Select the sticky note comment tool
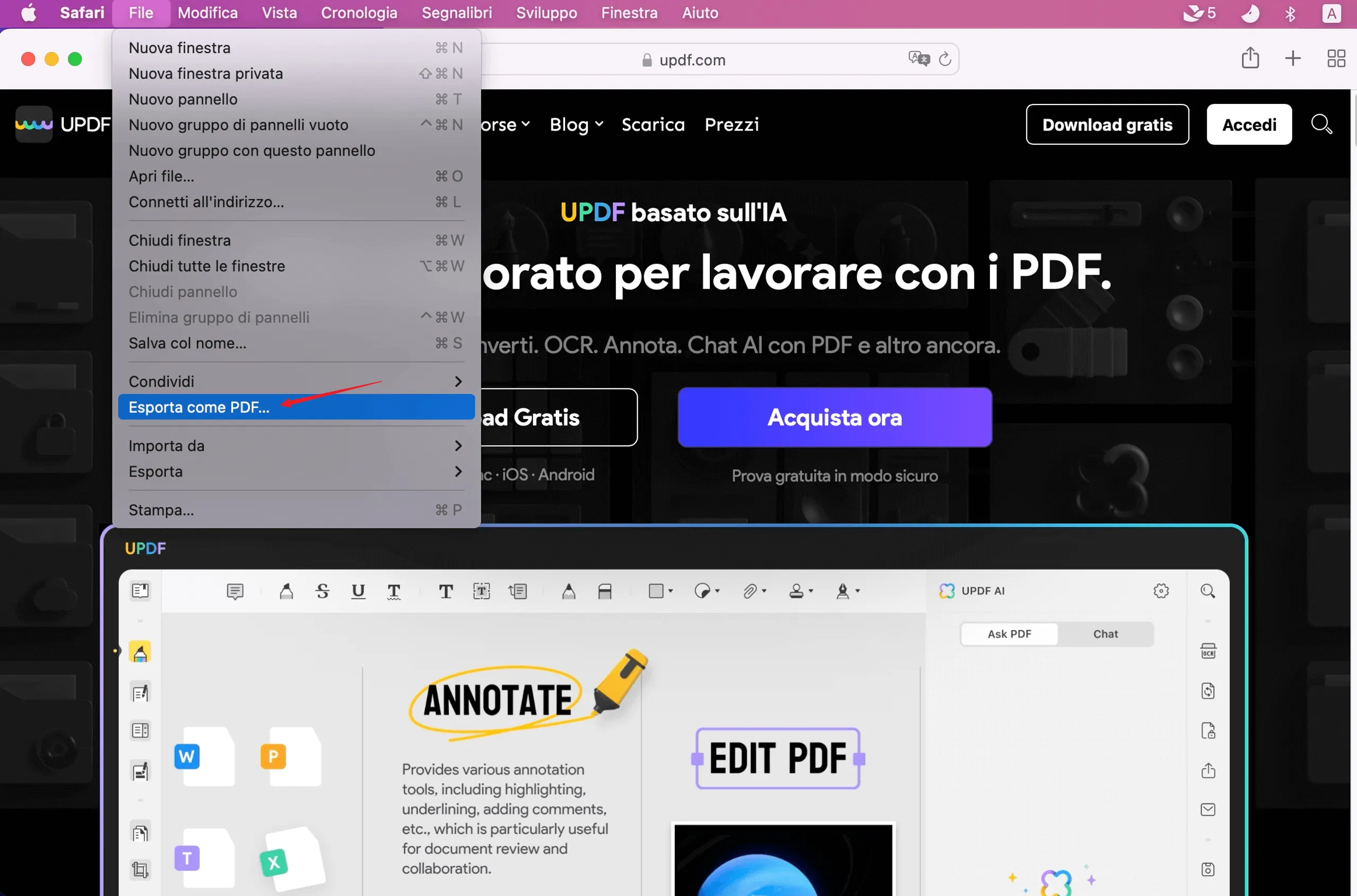This screenshot has height=896, width=1357. [x=235, y=591]
